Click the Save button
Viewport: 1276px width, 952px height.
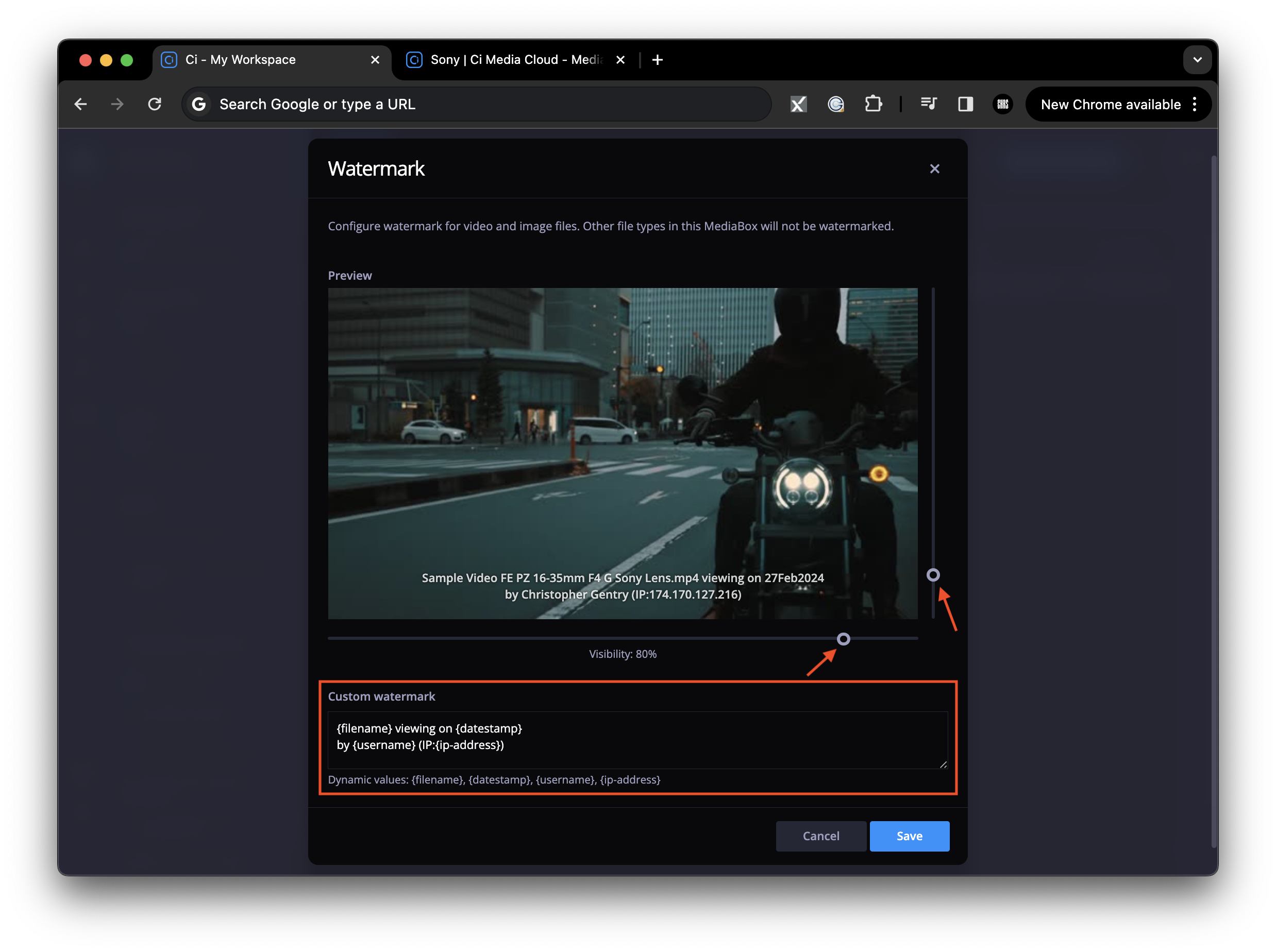[909, 836]
